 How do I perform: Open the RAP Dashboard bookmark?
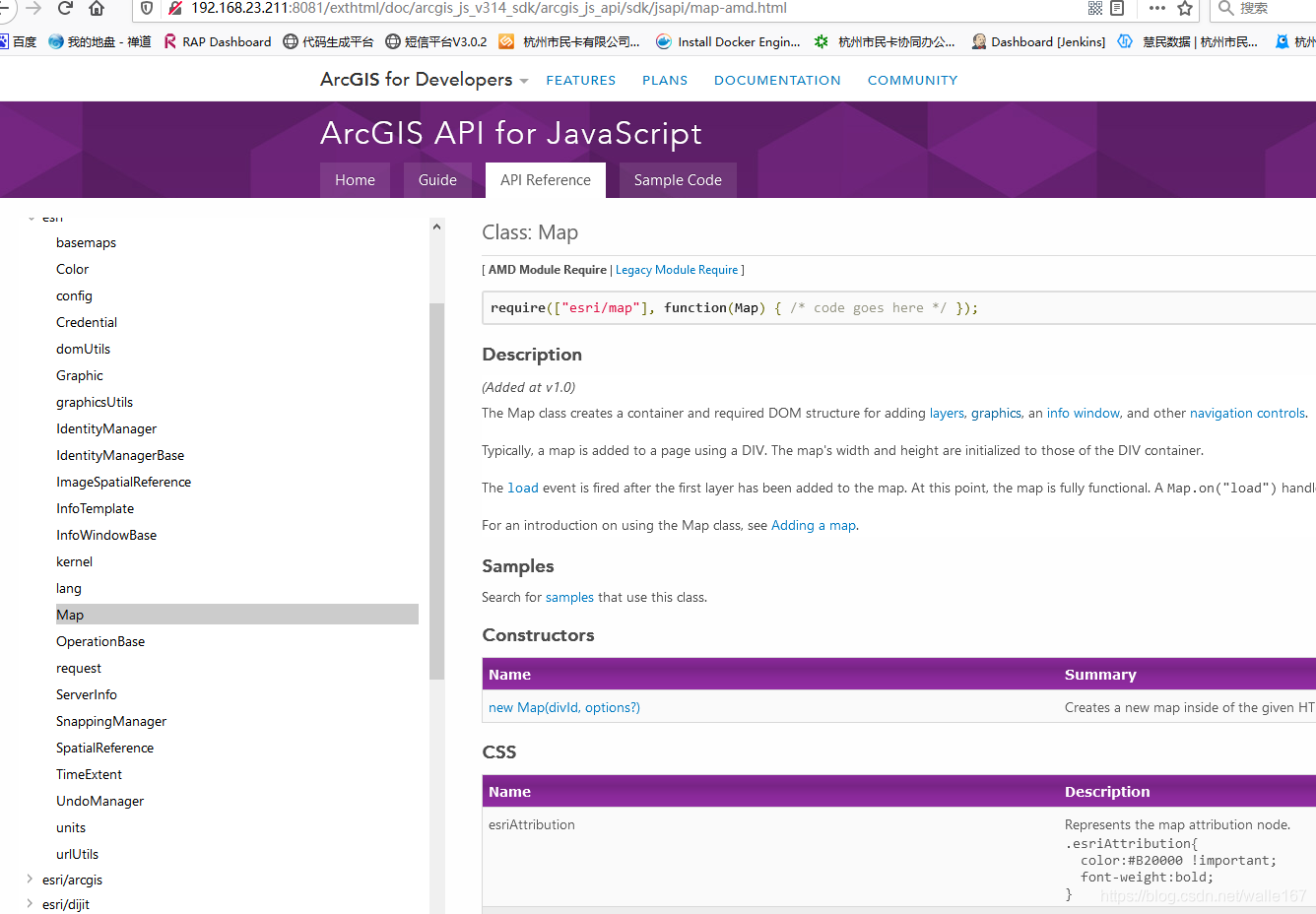pos(218,41)
